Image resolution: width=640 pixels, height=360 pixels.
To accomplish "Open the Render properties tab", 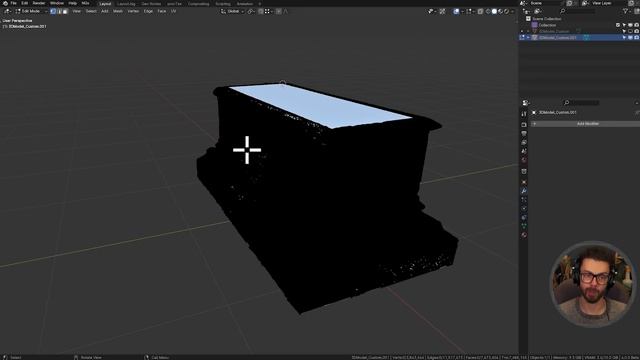I will [524, 124].
